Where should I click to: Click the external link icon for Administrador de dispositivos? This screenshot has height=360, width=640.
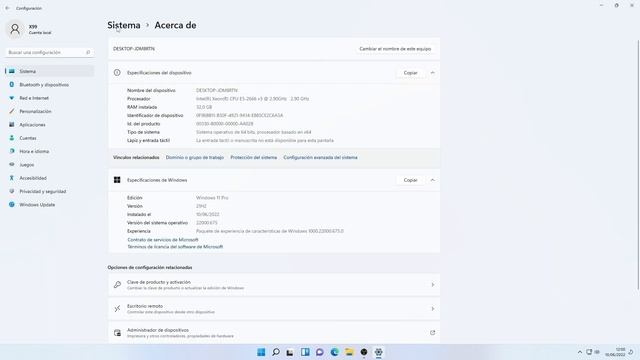point(432,333)
